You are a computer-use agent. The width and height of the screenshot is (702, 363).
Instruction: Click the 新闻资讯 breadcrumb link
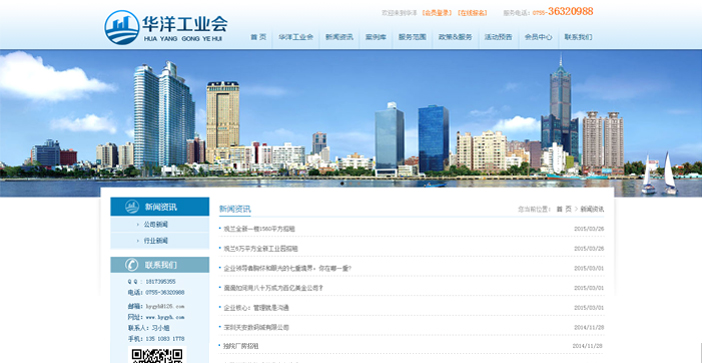pyautogui.click(x=592, y=209)
